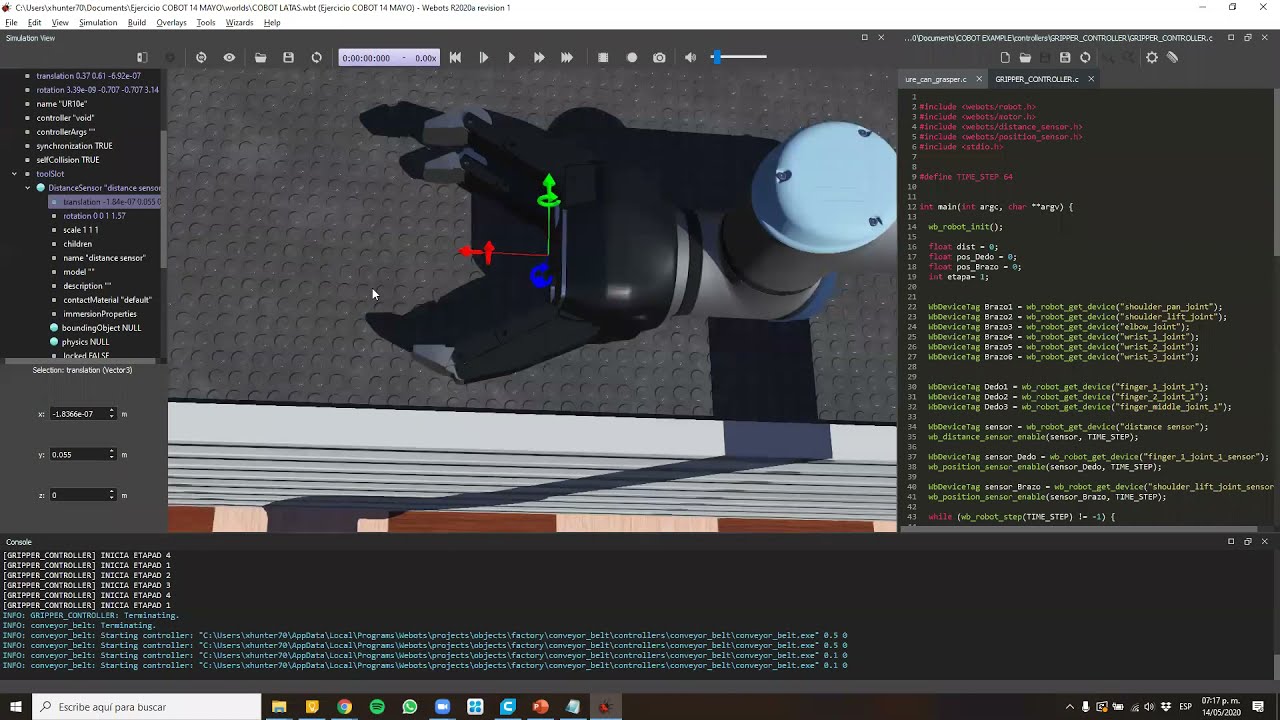Open the Simulation menu
Screen dimensions: 1280x720
(x=98, y=22)
